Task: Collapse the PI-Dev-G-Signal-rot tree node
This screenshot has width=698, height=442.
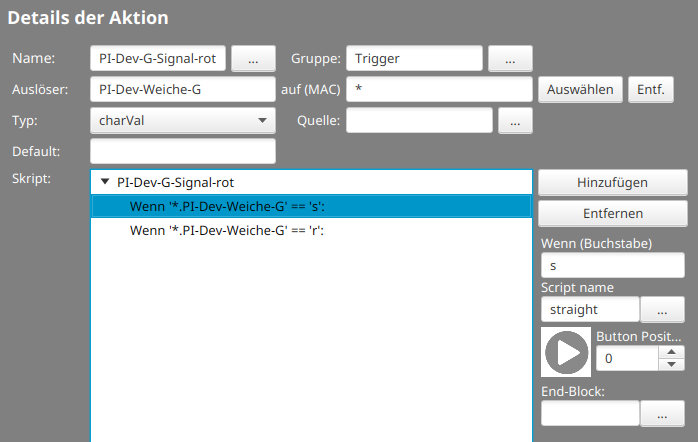Action: [x=105, y=183]
